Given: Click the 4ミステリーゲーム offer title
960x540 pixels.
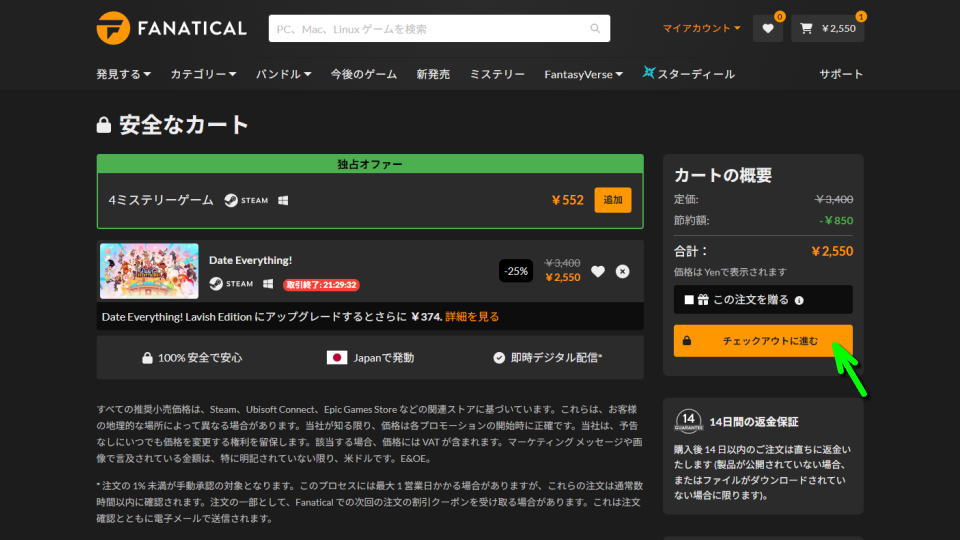Looking at the screenshot, I should (161, 200).
